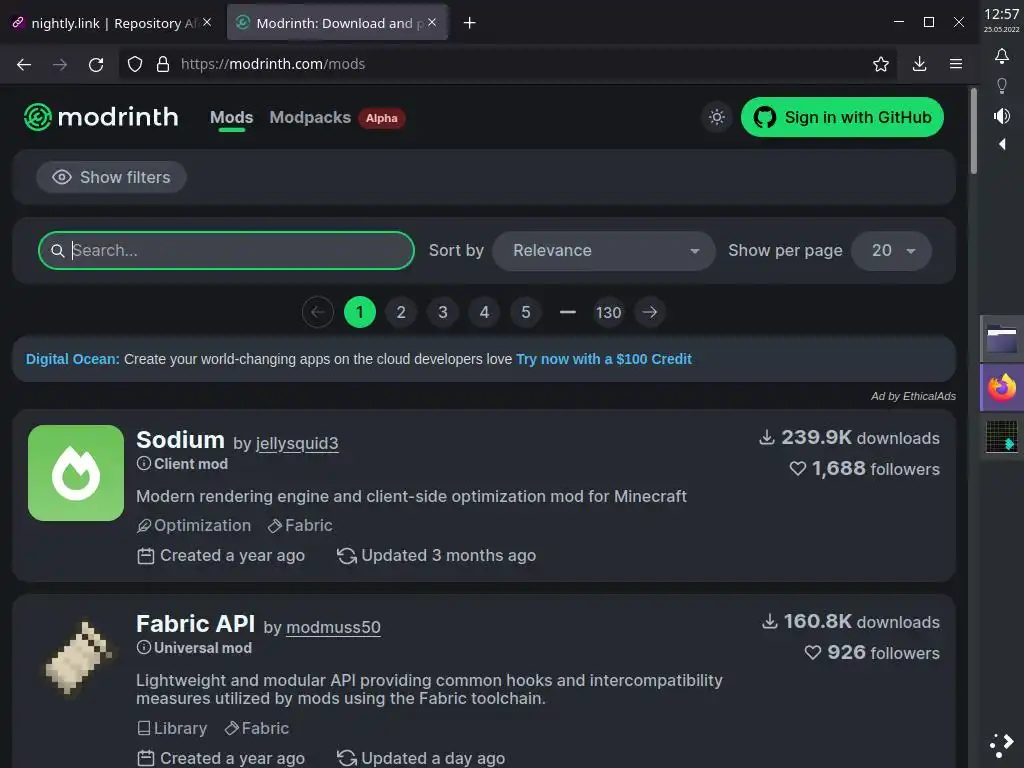
Task: Click Sodium Fabric loader tag
Action: click(300, 525)
